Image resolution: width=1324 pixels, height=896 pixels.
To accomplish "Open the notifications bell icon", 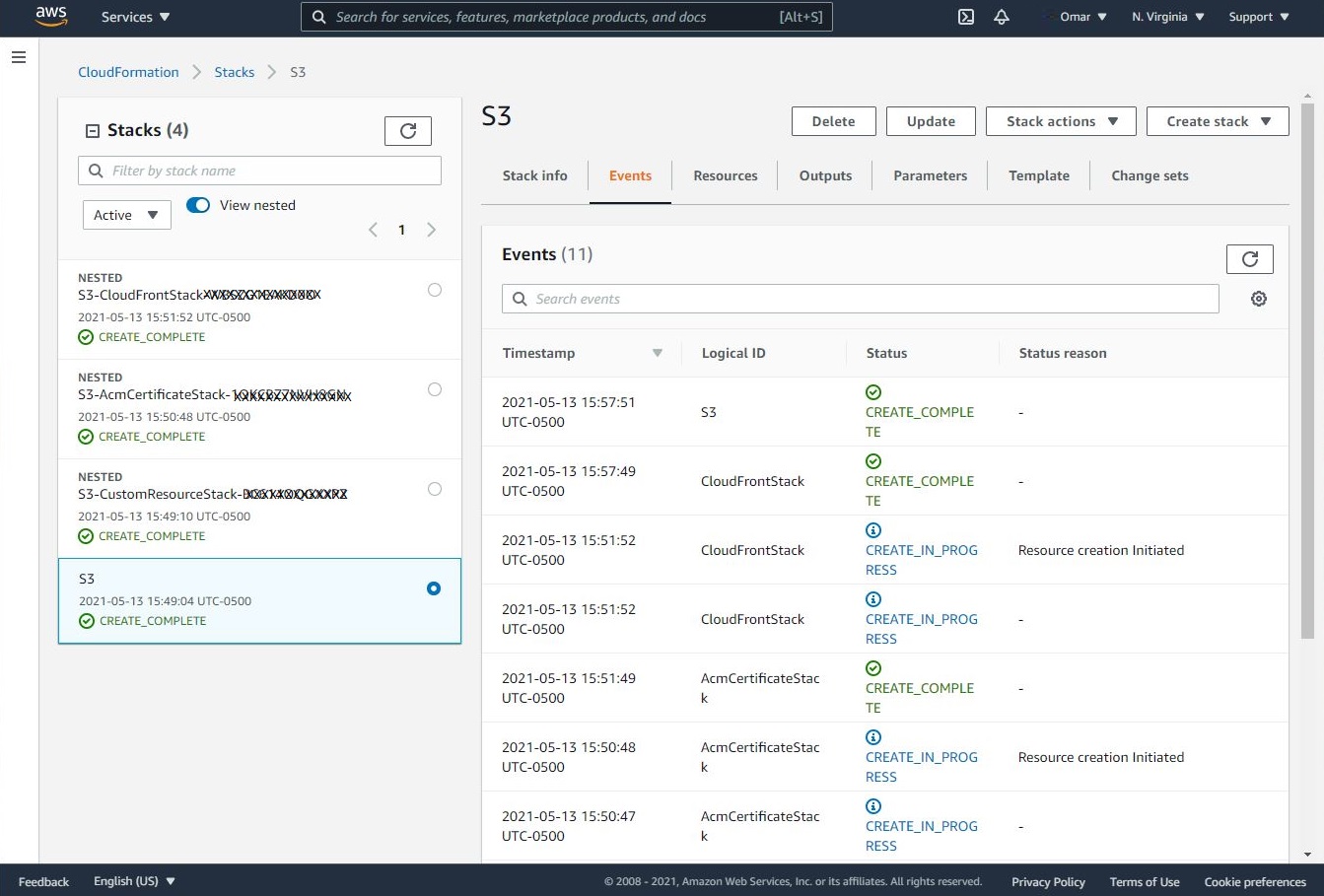I will [1002, 17].
